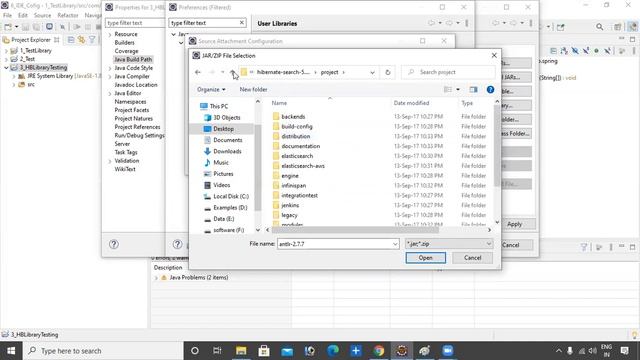
Task: Open notification center icon
Action: pos(624,351)
